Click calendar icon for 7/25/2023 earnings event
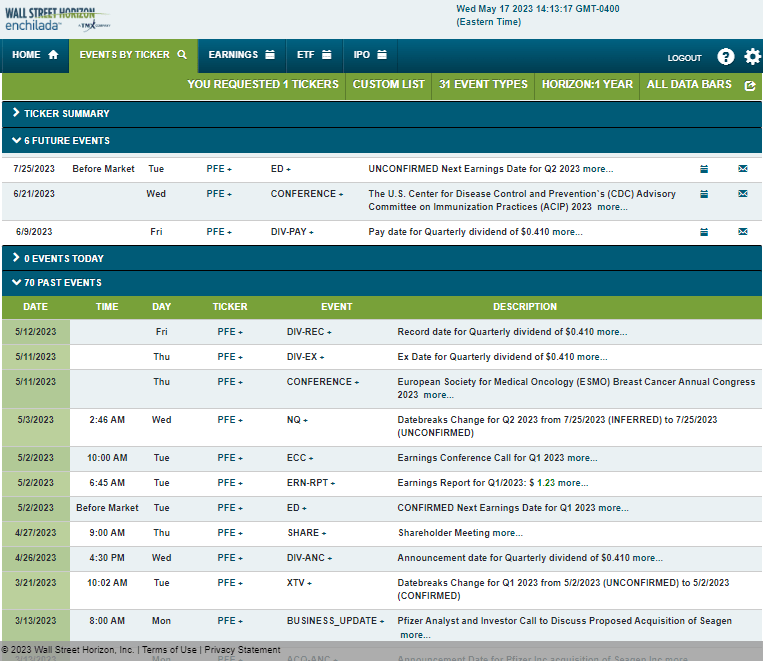763x661 pixels. (x=704, y=169)
